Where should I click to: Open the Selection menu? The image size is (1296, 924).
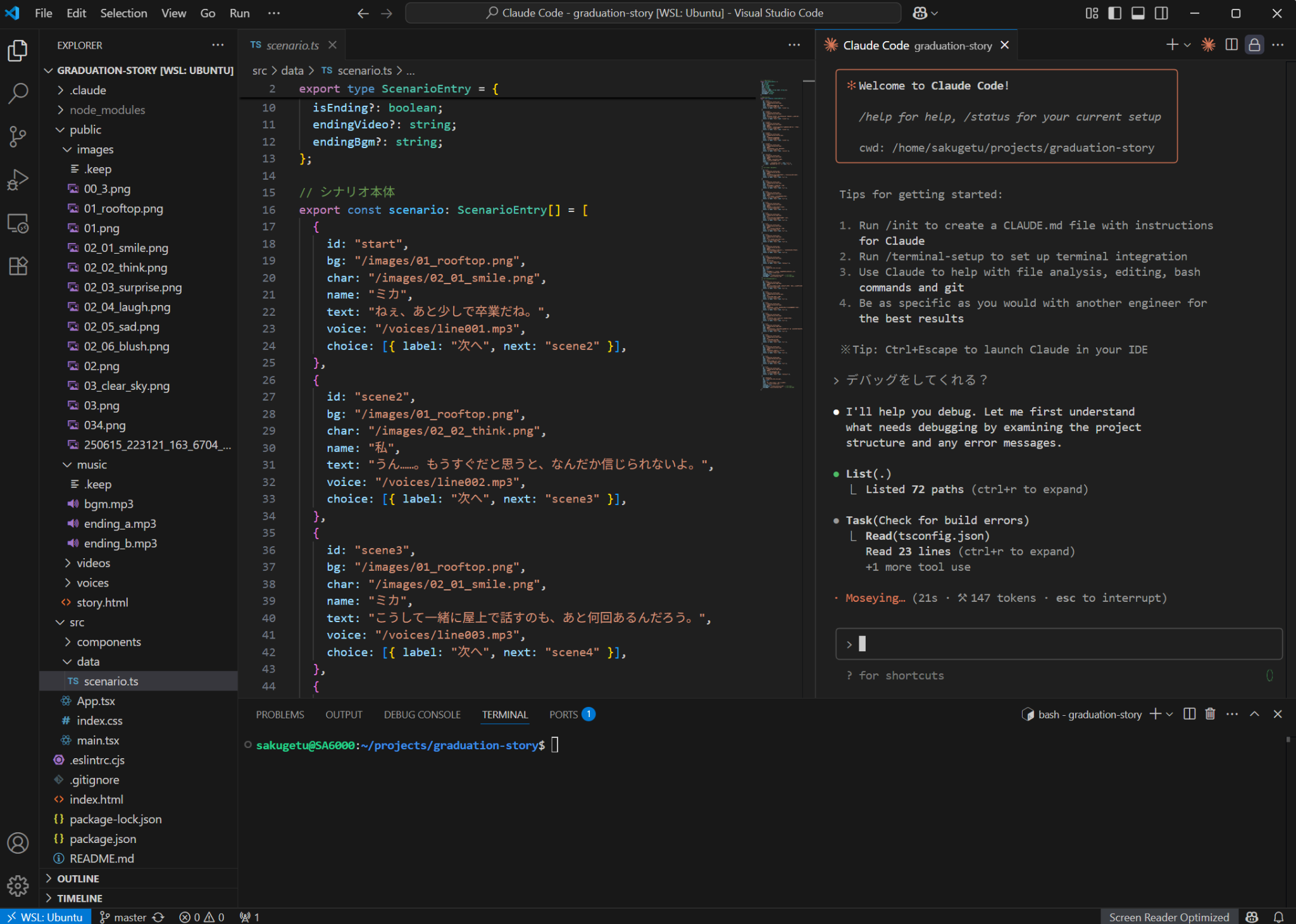(123, 13)
